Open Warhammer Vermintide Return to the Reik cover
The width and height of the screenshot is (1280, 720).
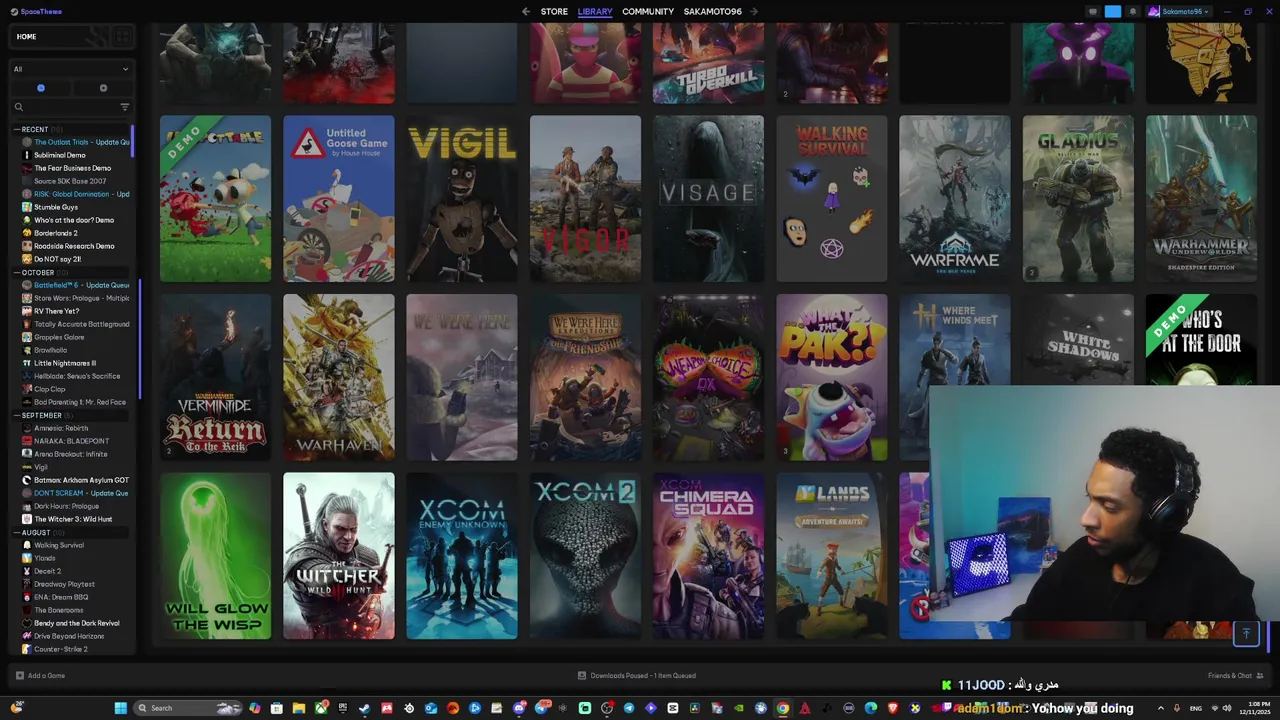[215, 377]
